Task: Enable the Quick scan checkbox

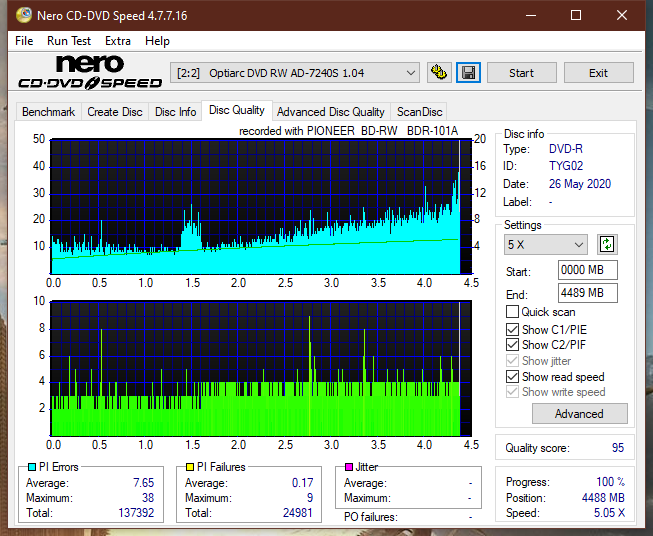Action: coord(512,312)
